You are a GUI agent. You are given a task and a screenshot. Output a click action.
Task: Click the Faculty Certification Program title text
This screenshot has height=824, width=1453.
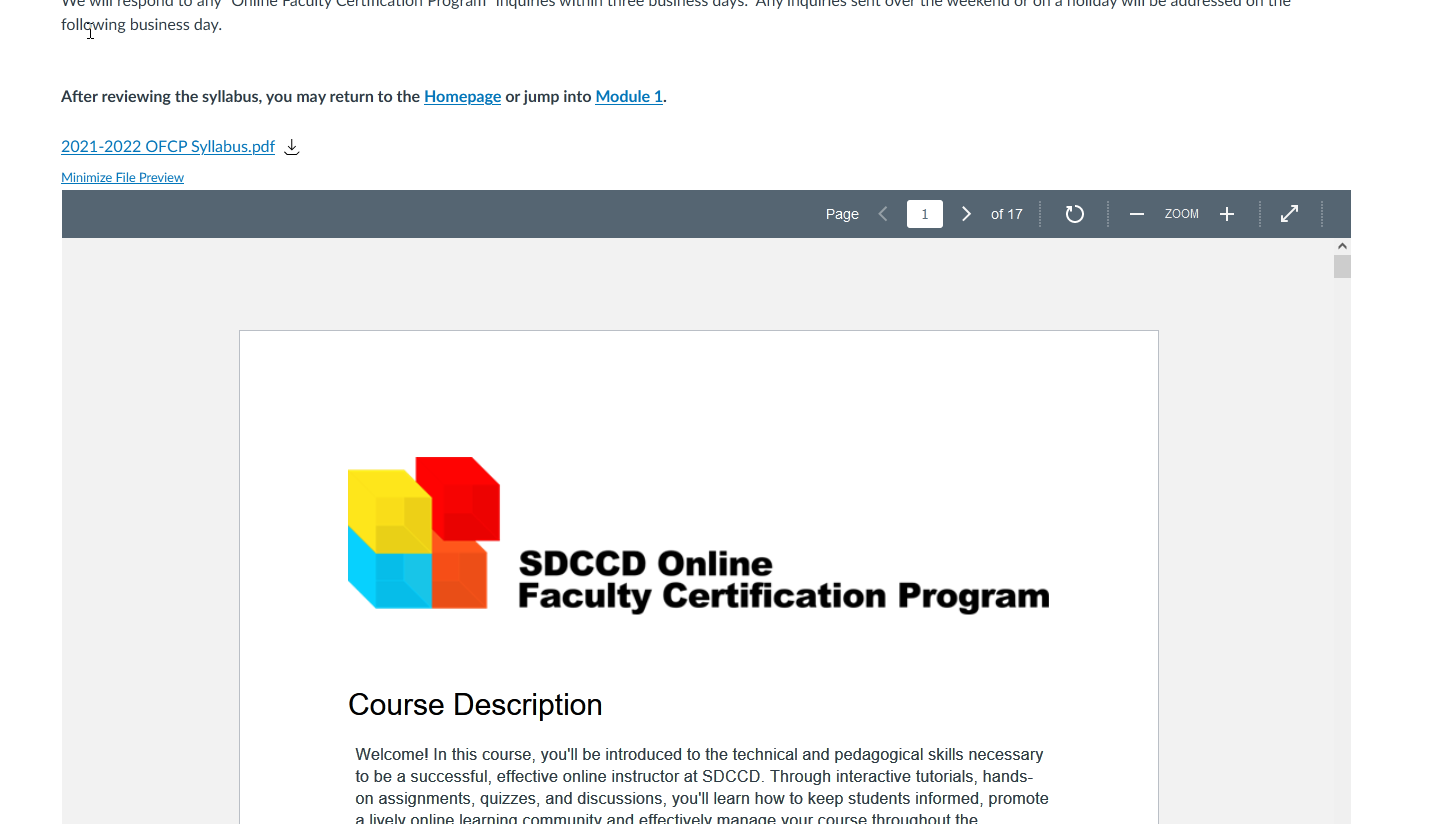783,596
